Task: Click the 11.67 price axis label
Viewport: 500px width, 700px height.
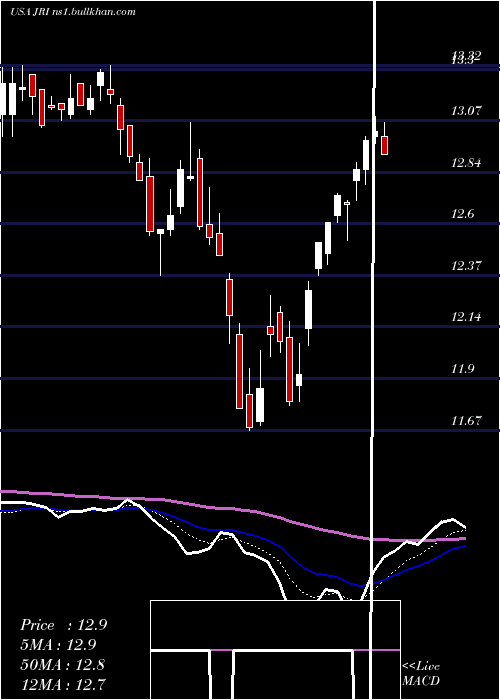Action: point(466,421)
